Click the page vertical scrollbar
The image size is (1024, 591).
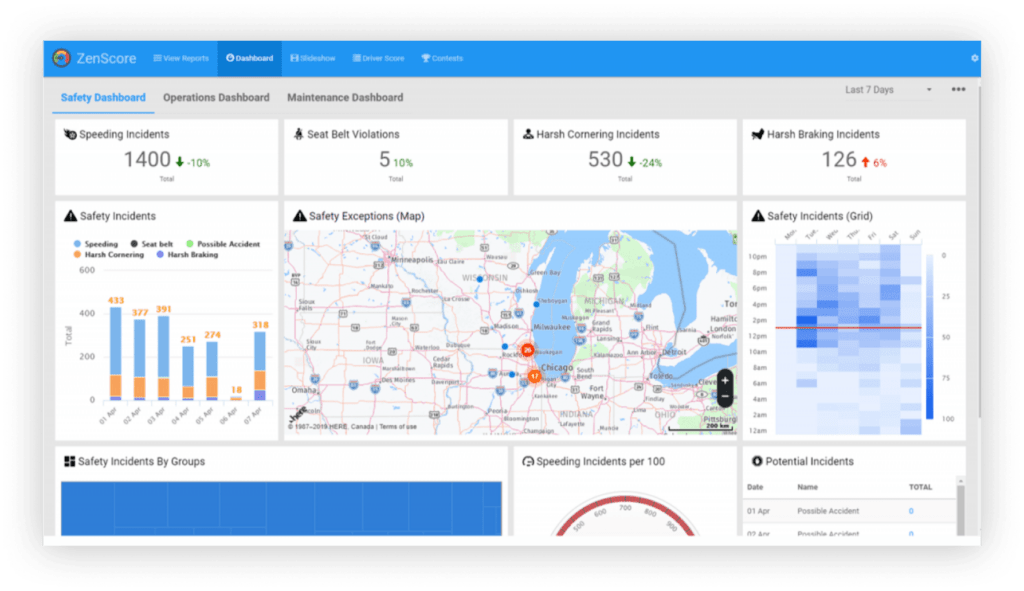click(979, 251)
